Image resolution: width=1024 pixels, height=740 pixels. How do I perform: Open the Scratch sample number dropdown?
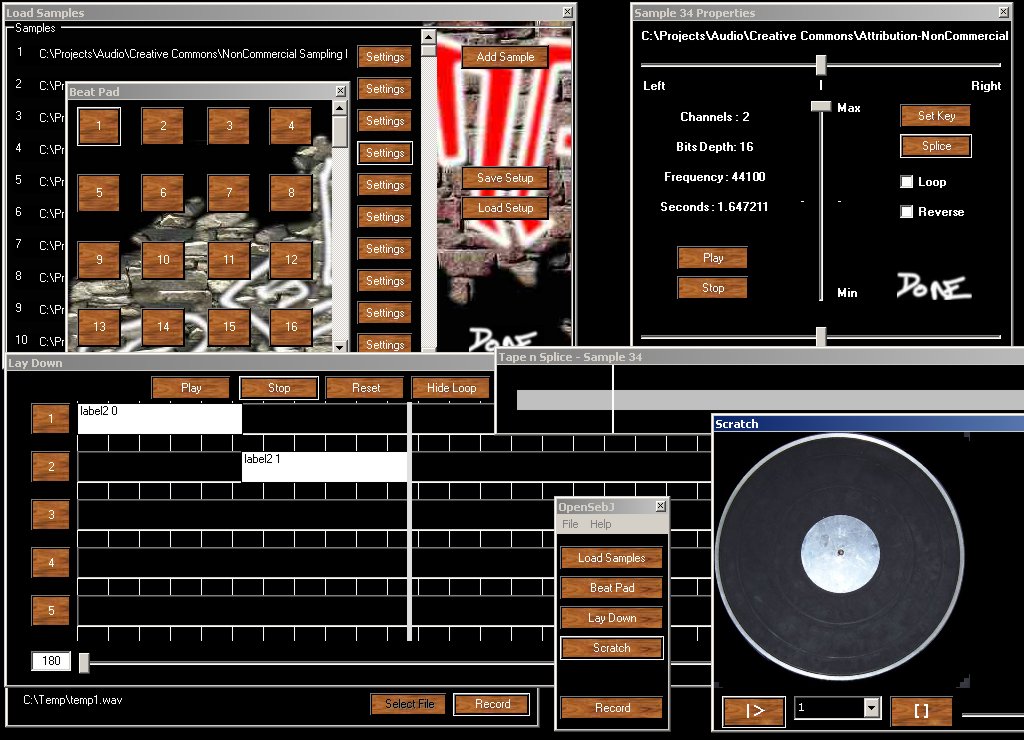[871, 708]
